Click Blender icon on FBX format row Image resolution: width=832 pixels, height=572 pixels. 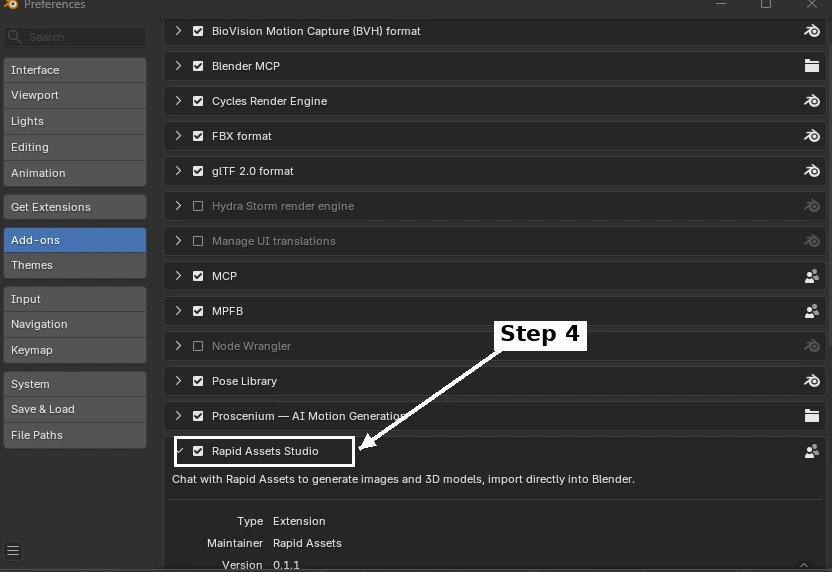pyautogui.click(x=811, y=136)
